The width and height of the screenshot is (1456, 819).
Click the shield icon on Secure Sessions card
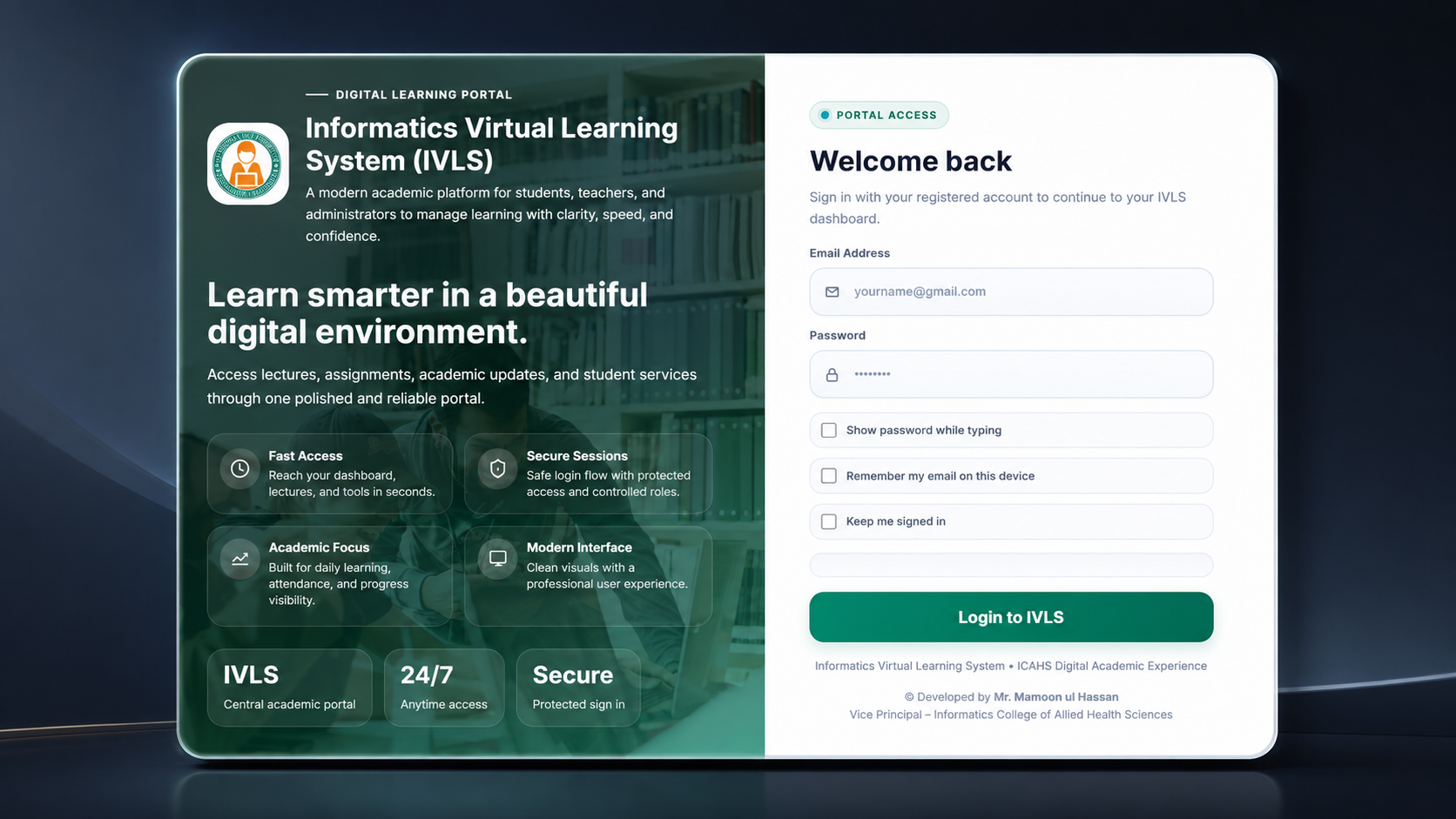tap(497, 468)
